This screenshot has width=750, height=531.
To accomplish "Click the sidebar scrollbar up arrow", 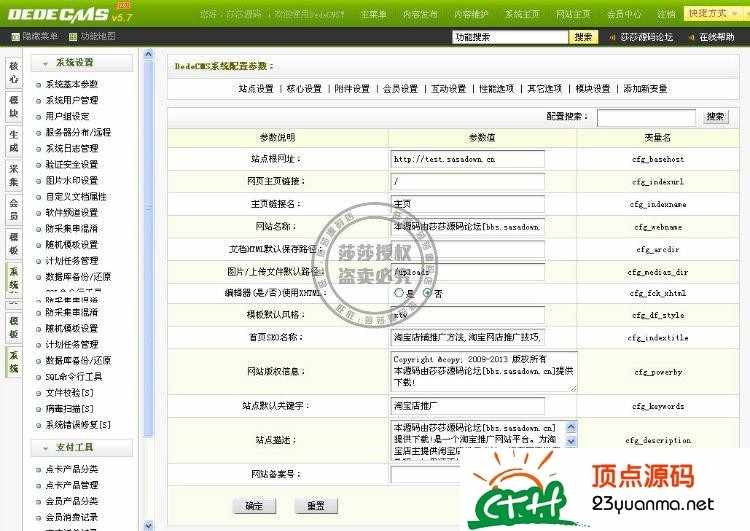I will pyautogui.click(x=148, y=55).
